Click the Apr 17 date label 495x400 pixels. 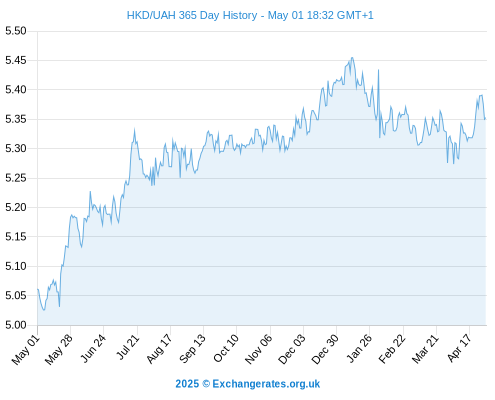(x=459, y=348)
